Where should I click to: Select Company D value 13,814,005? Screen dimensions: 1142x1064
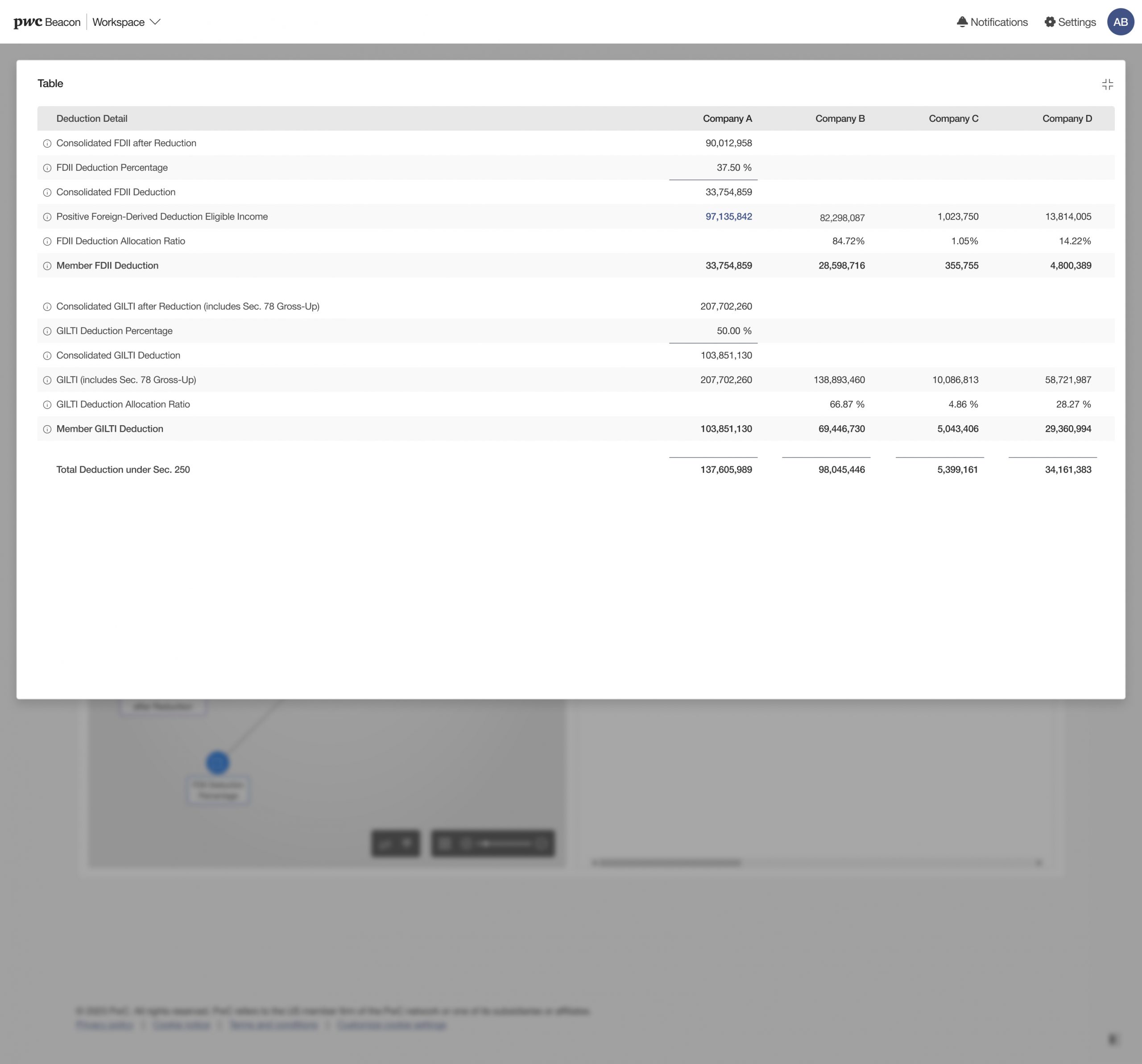[1068, 216]
